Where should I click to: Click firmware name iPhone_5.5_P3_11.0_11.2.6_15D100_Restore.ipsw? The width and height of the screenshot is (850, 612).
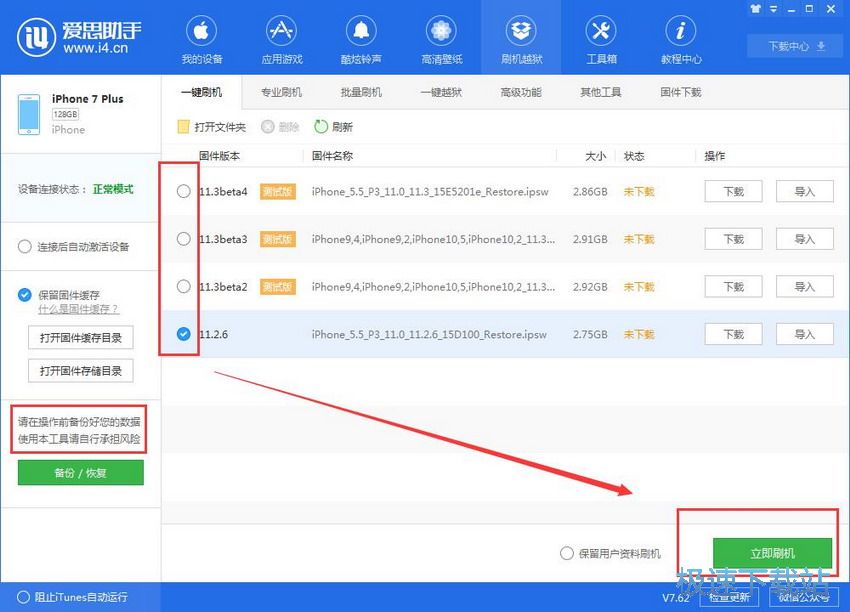coord(429,334)
